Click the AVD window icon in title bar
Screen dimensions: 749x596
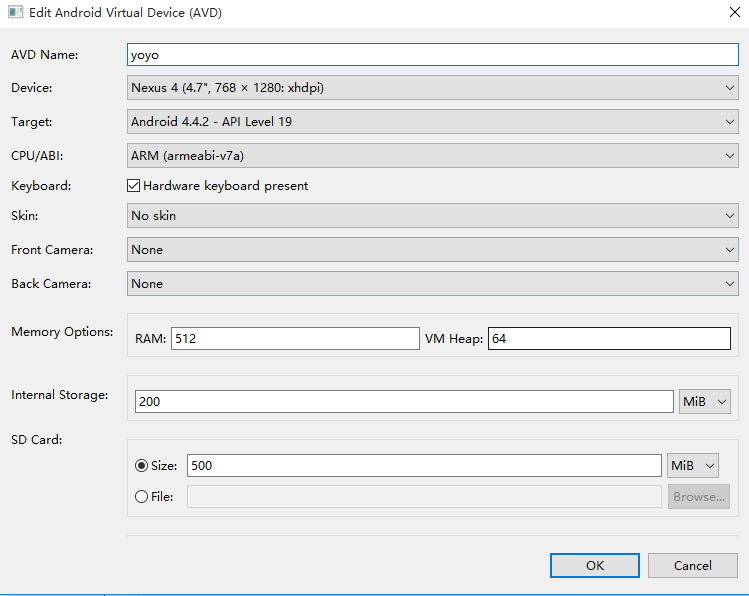tap(15, 12)
